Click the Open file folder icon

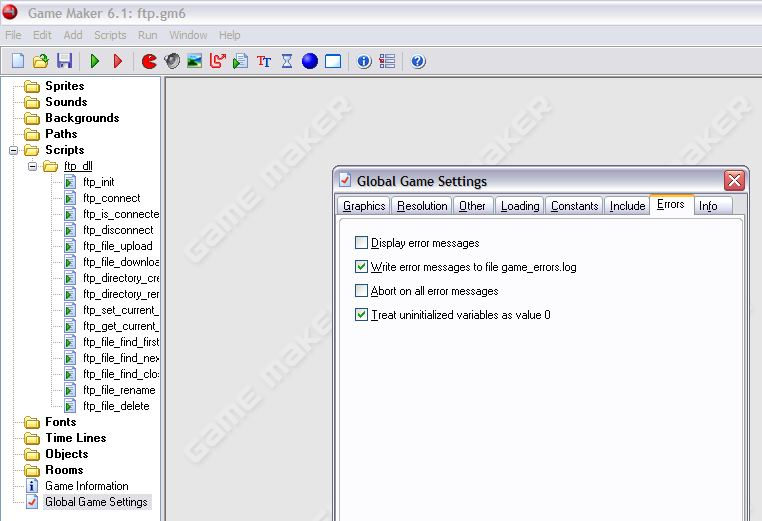coord(41,61)
